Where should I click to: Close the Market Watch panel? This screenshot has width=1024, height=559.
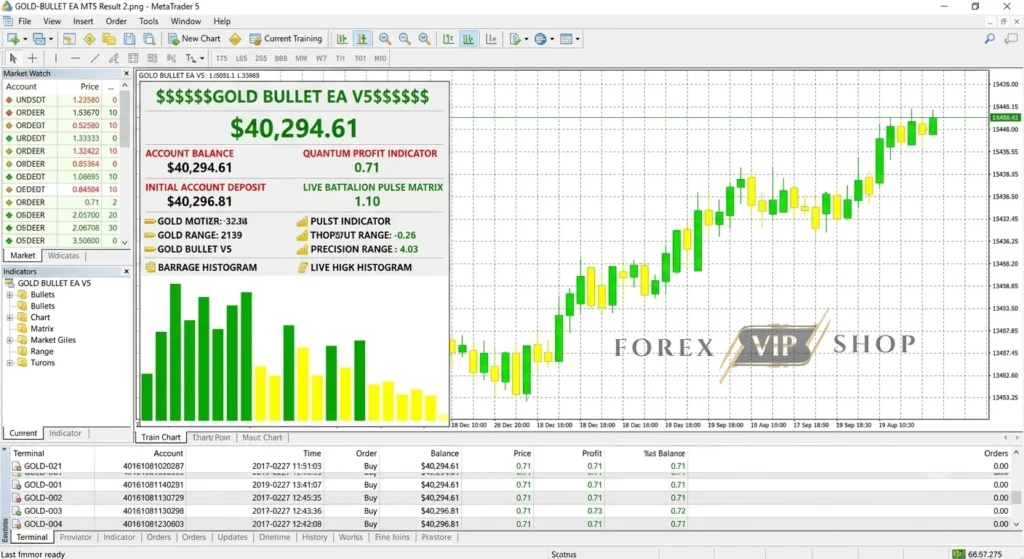pyautogui.click(x=126, y=74)
